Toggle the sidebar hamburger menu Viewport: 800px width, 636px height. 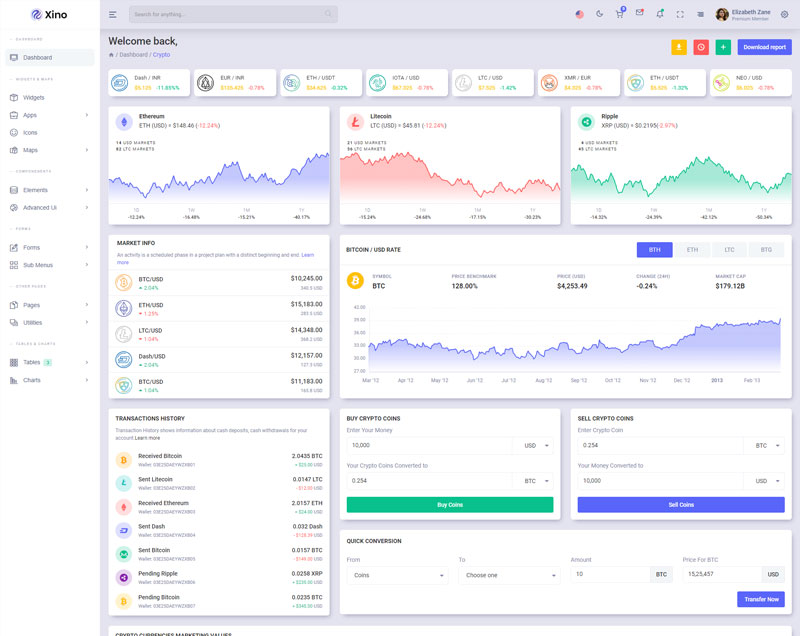113,15
